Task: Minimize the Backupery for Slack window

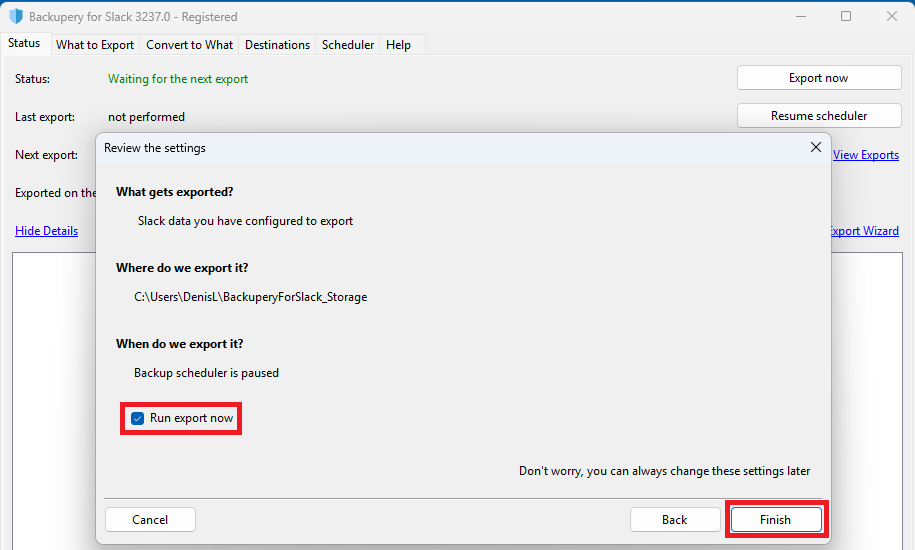Action: 801,16
